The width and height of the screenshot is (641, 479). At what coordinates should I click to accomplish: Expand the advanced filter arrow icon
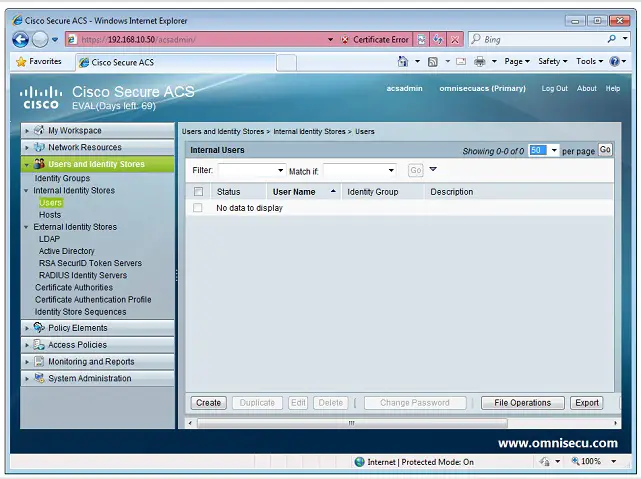pyautogui.click(x=433, y=169)
